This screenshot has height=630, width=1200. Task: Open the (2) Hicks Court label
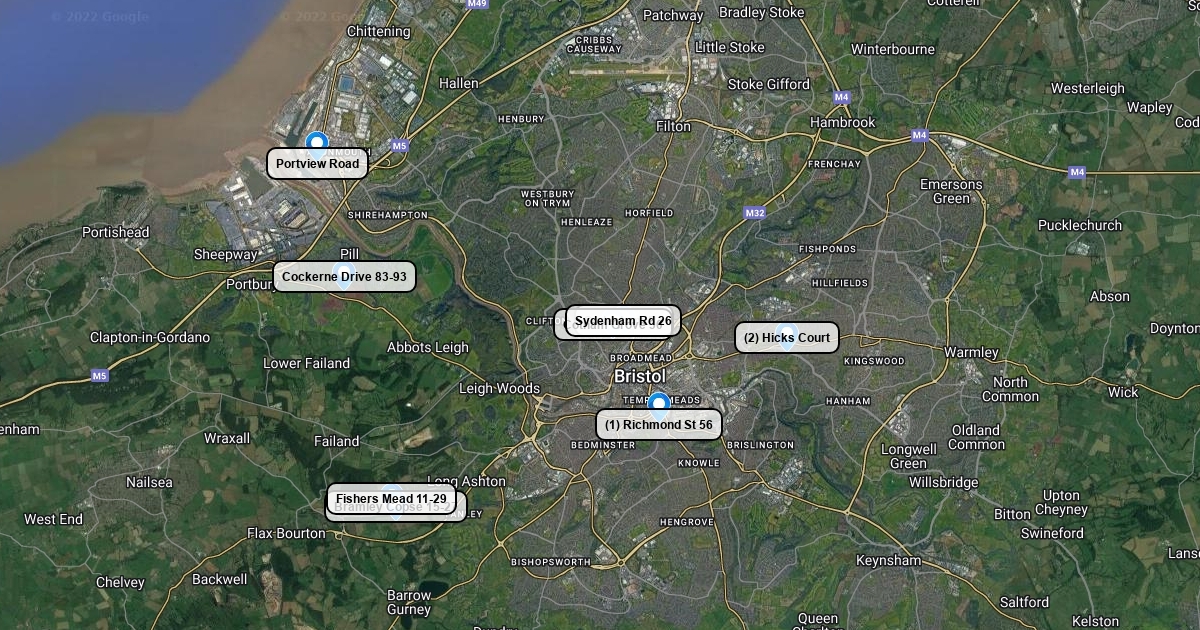click(787, 338)
